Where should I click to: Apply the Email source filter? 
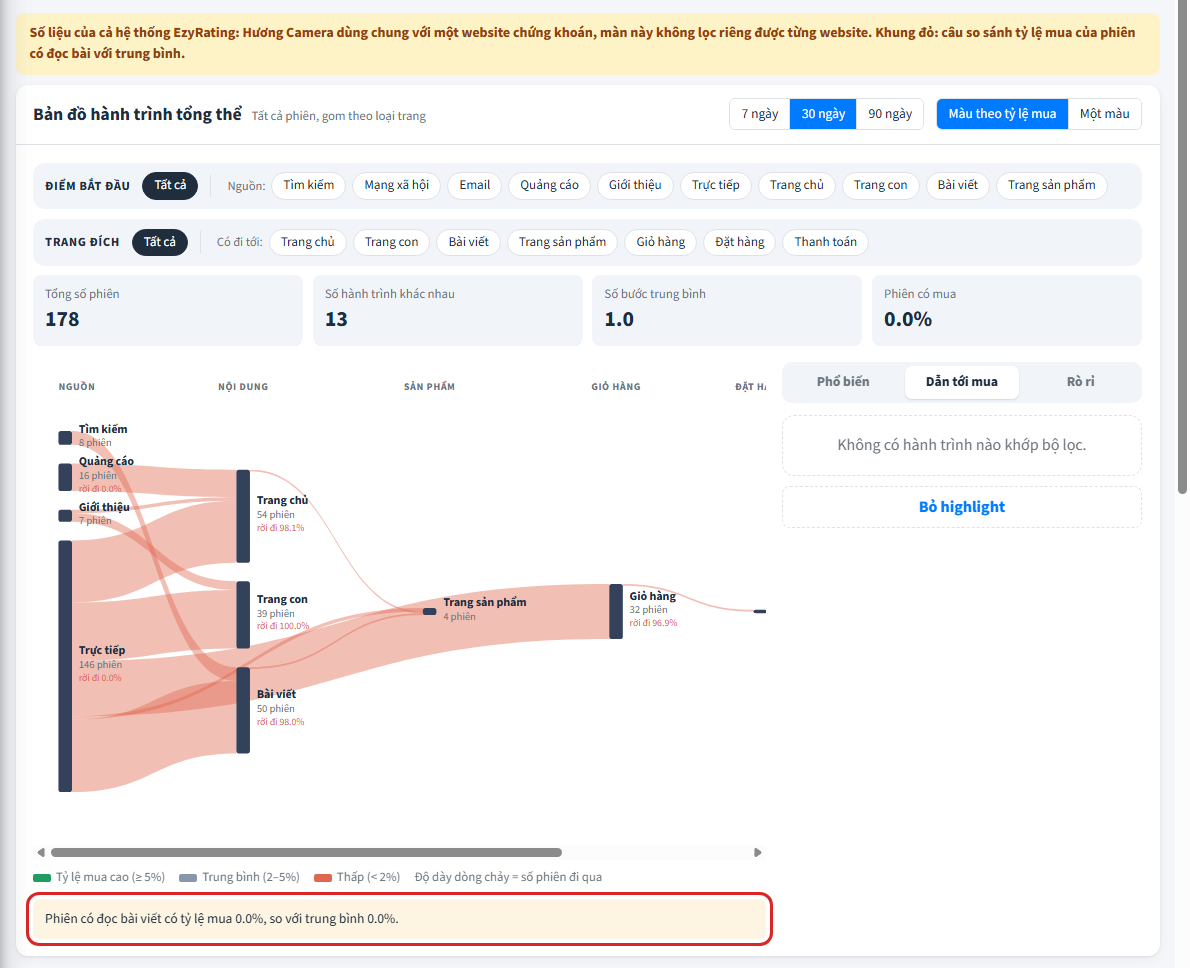pyautogui.click(x=475, y=185)
